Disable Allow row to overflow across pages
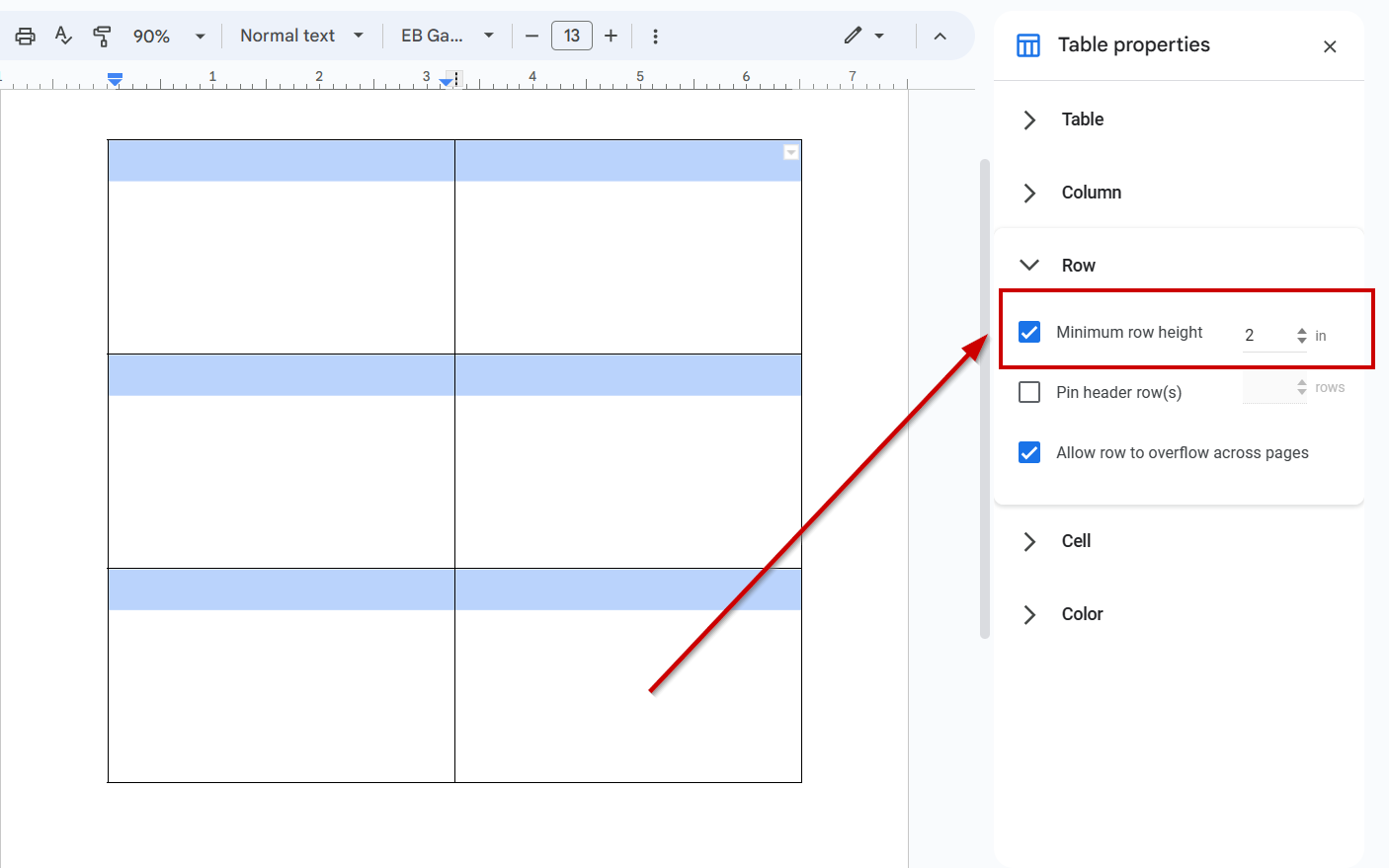 [1028, 452]
